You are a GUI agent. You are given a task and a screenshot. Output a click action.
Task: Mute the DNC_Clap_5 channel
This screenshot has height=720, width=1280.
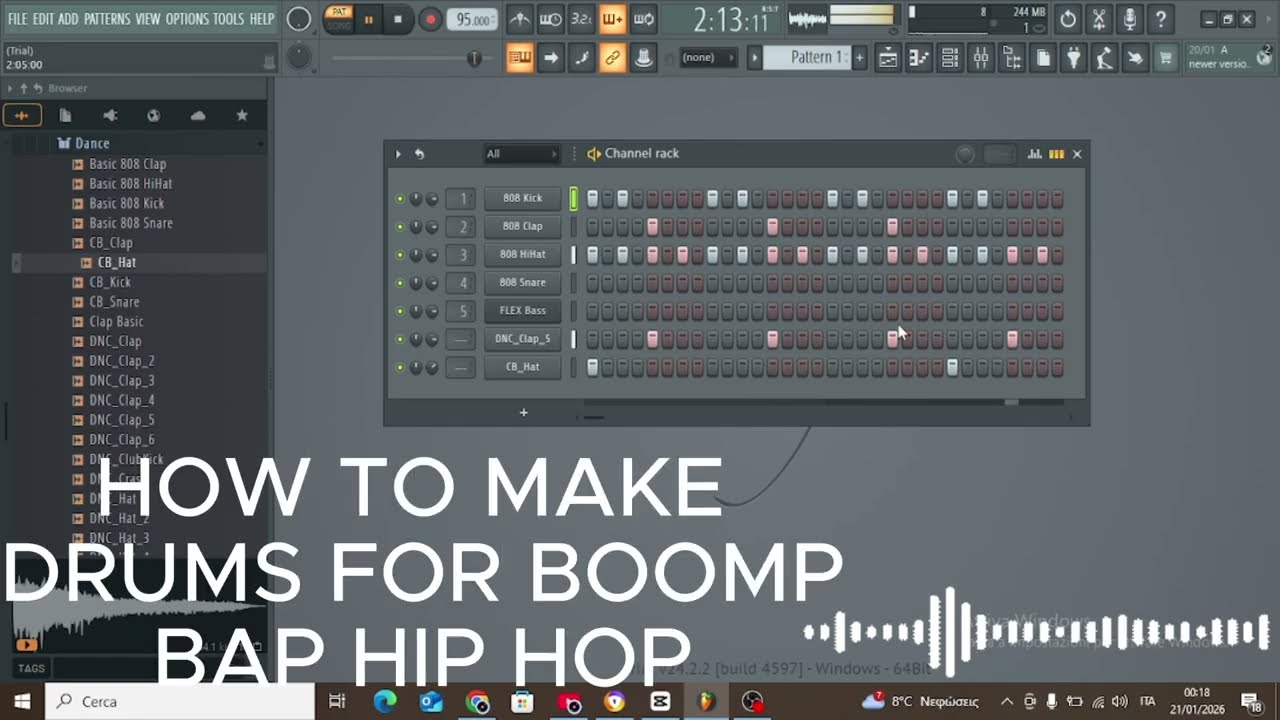(x=400, y=339)
